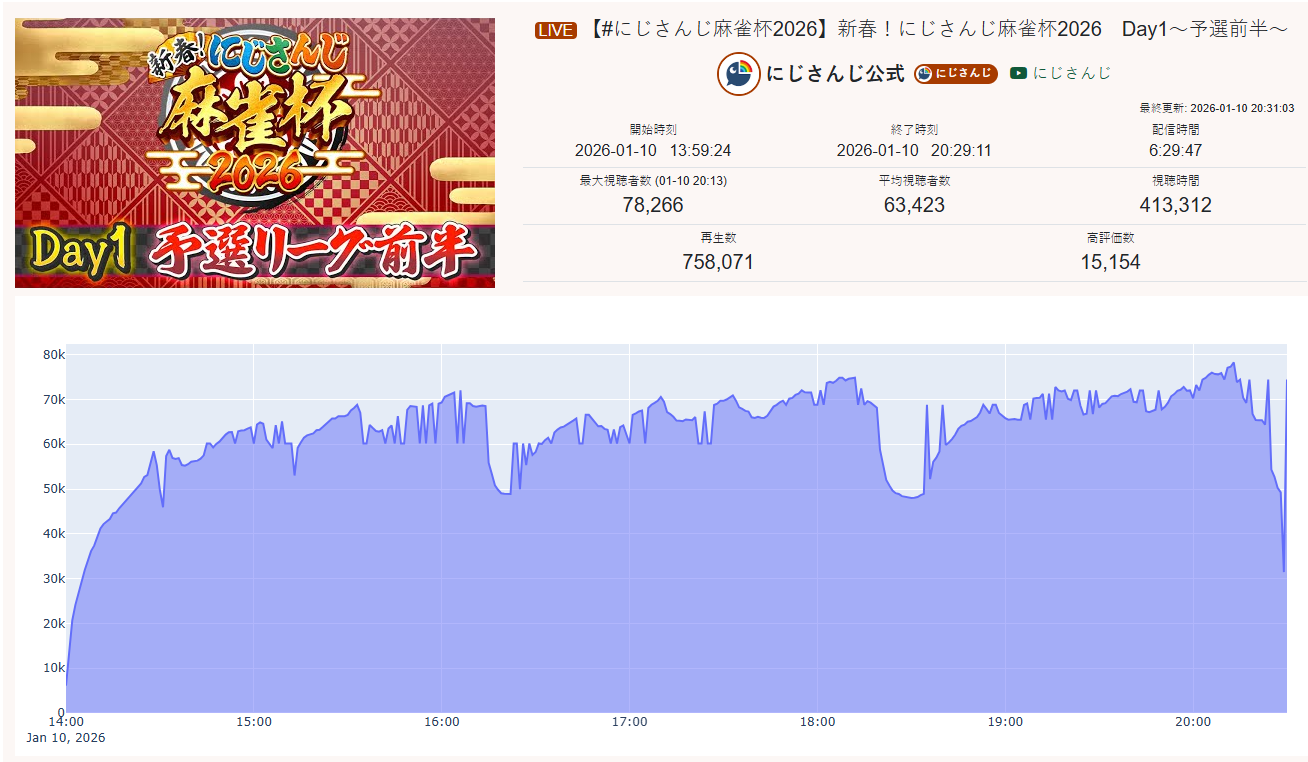Screen dimensions: 1308x762
Task: Click the 18:00 time axis label
Action: coord(818,722)
